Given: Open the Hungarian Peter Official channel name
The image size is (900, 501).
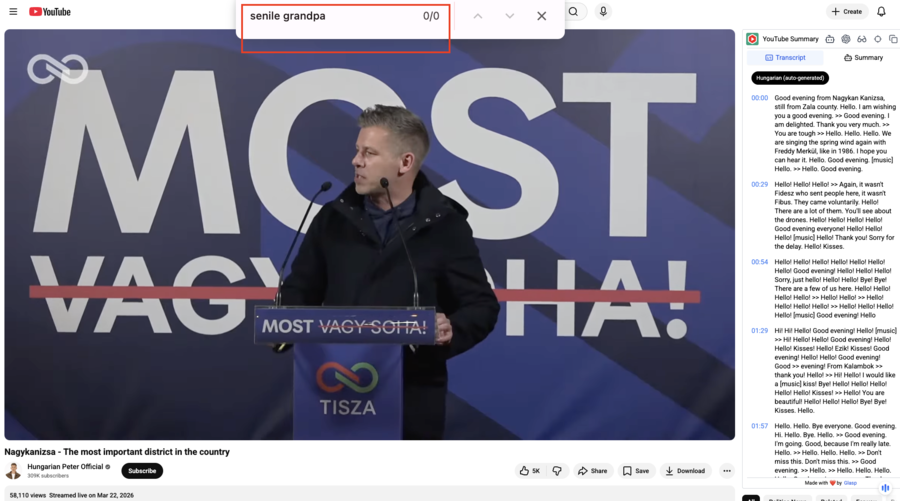Looking at the screenshot, I should pos(65,467).
